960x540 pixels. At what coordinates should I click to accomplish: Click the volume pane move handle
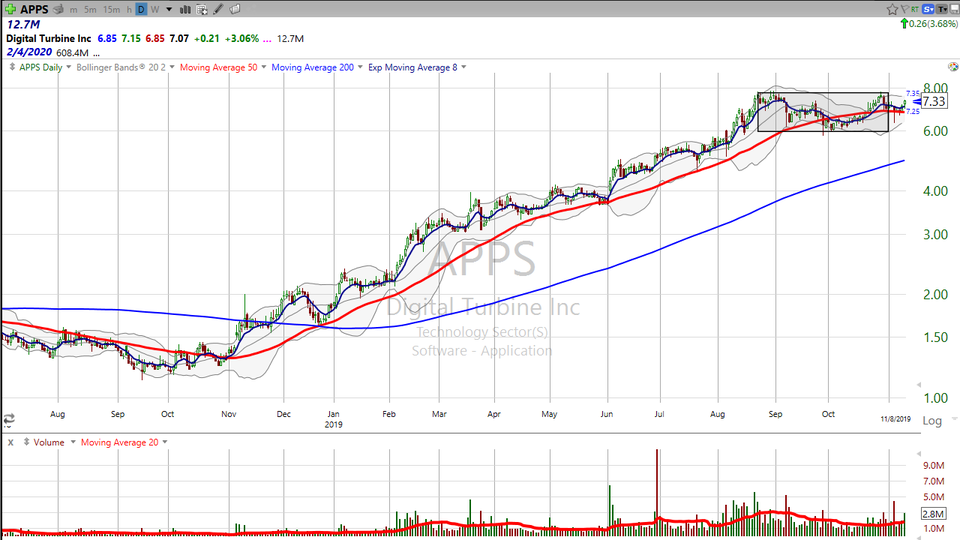pyautogui.click(x=26, y=441)
